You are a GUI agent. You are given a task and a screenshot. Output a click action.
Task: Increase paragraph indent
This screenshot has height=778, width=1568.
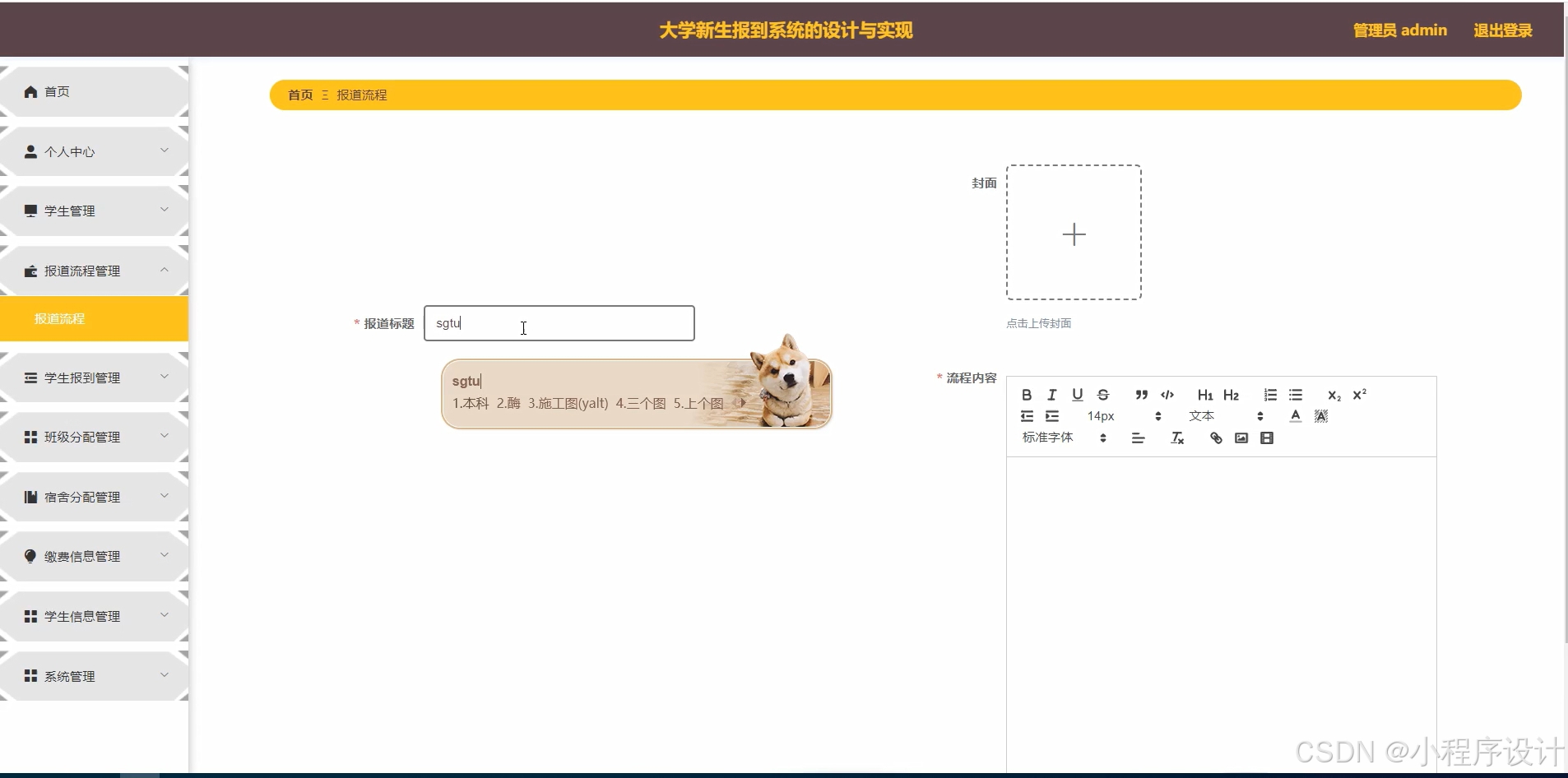1052,416
